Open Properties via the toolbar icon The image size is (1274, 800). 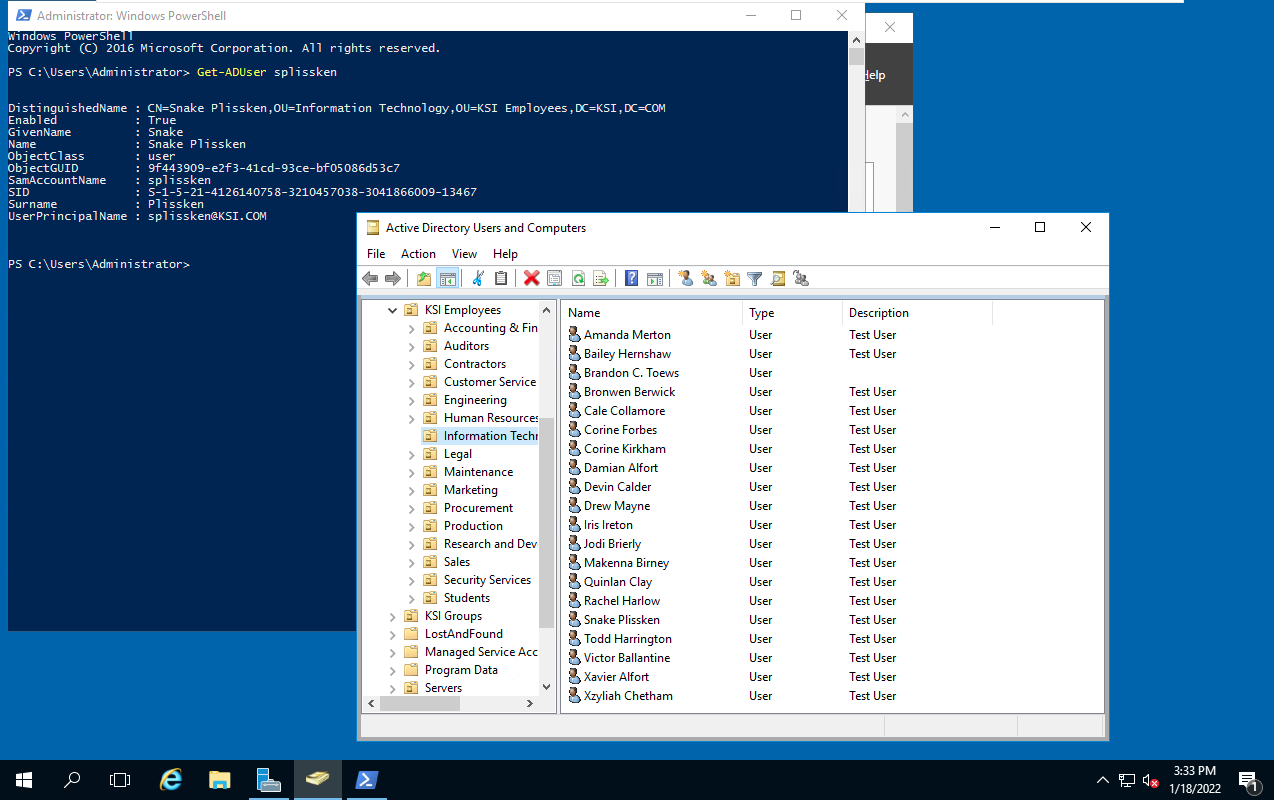(554, 279)
